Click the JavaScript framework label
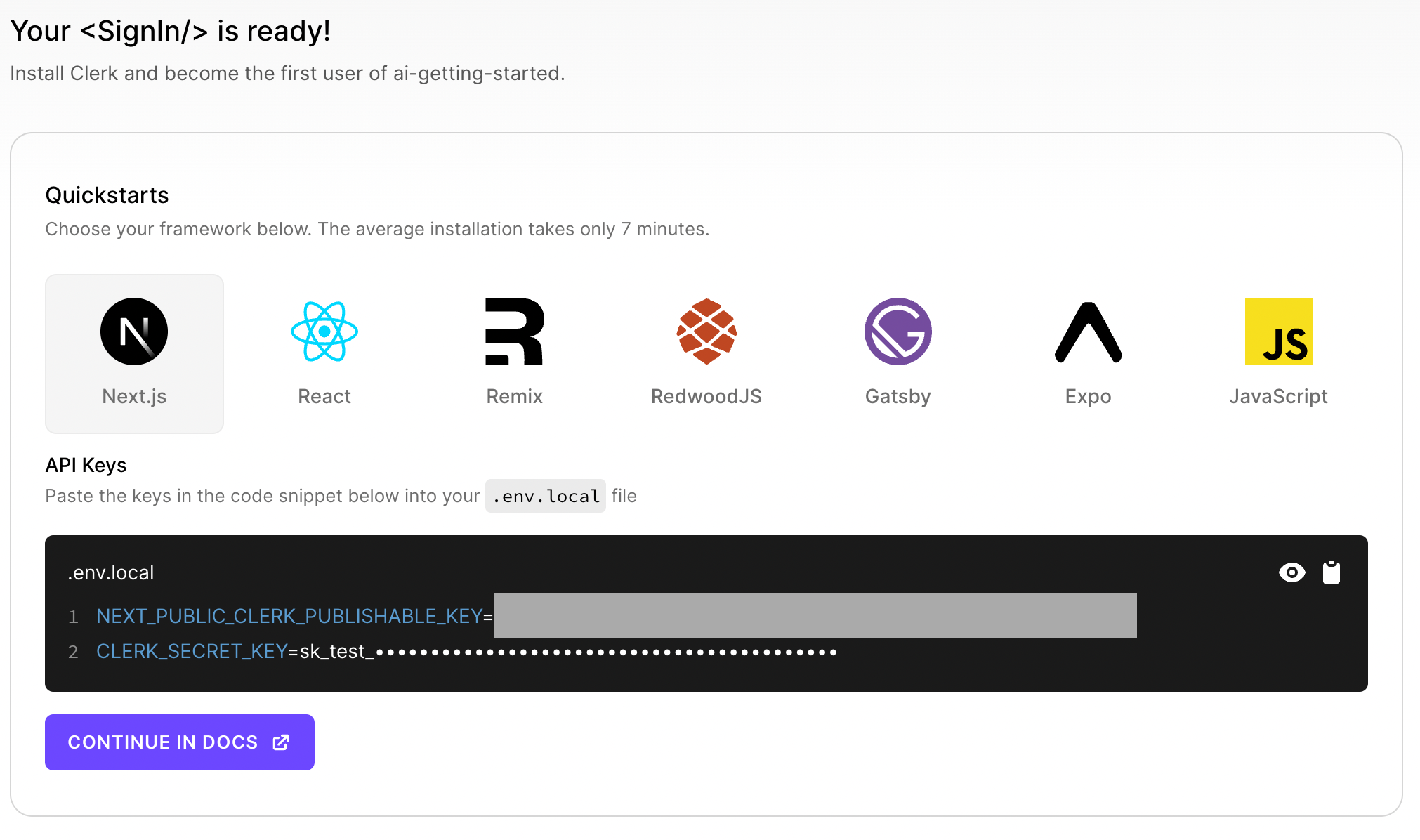Image resolution: width=1420 pixels, height=840 pixels. pyautogui.click(x=1279, y=396)
